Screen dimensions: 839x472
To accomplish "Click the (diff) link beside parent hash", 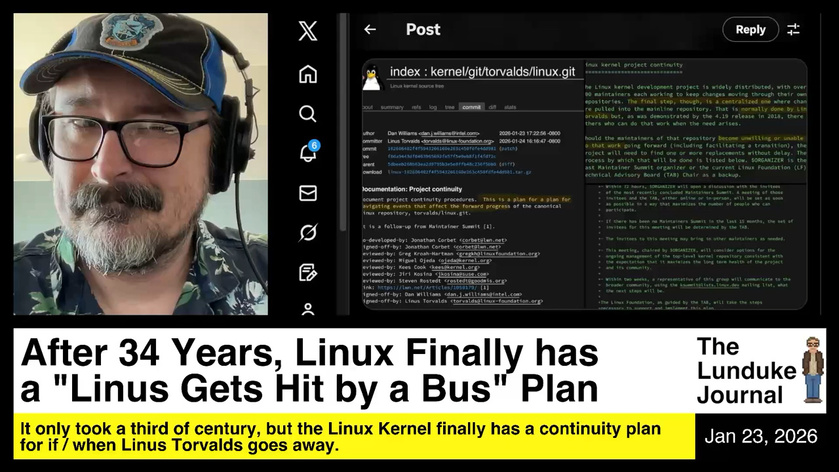I will pyautogui.click(x=506, y=164).
